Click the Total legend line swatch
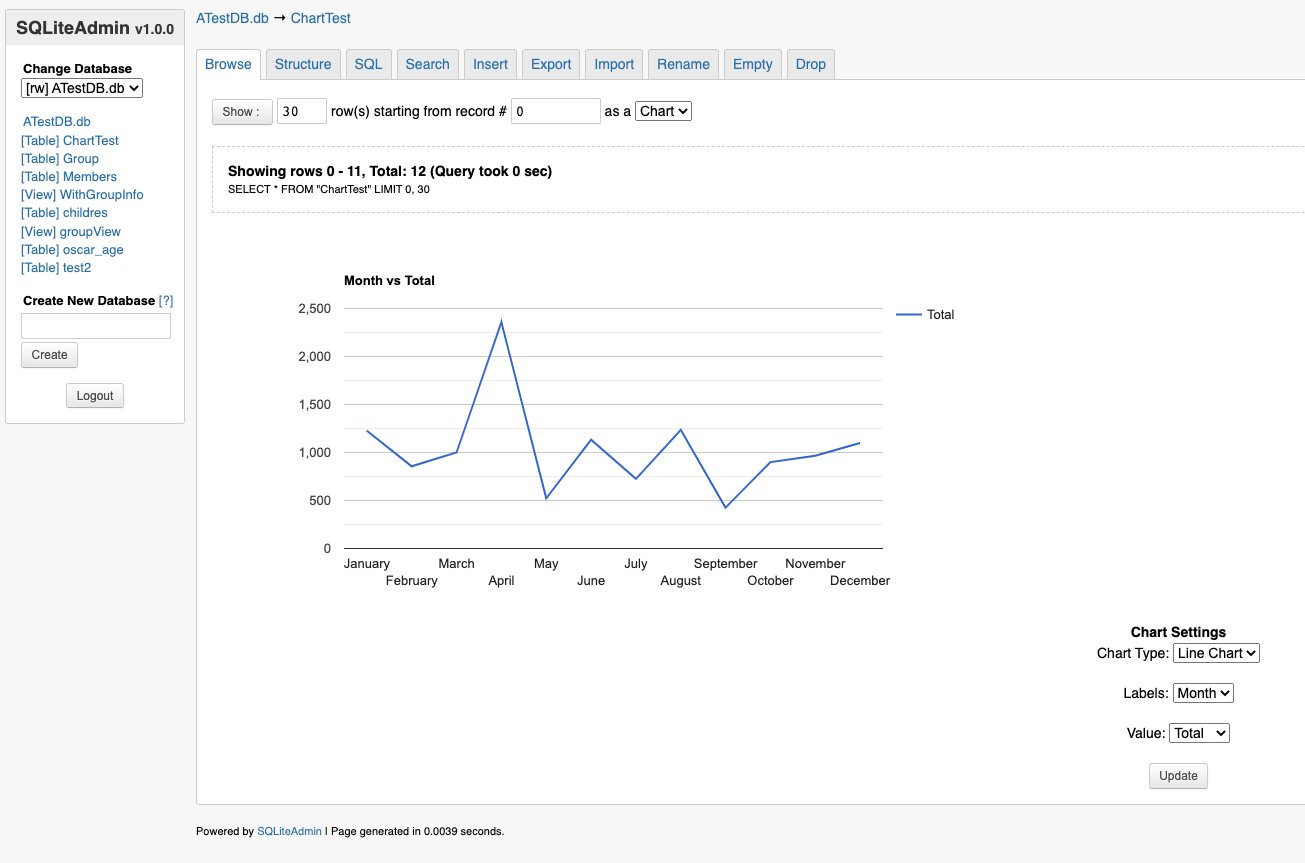The image size is (1305, 863). click(x=908, y=314)
